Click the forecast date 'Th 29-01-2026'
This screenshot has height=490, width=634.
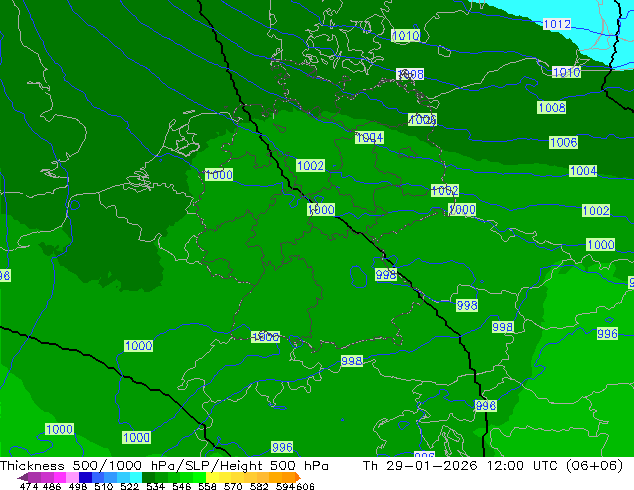click(x=420, y=466)
